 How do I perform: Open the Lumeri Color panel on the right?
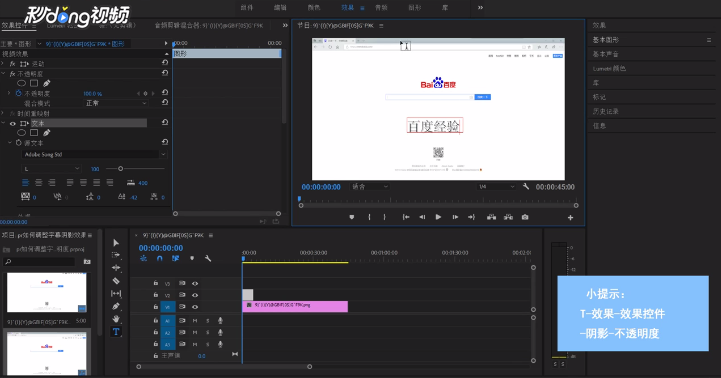[x=609, y=69]
